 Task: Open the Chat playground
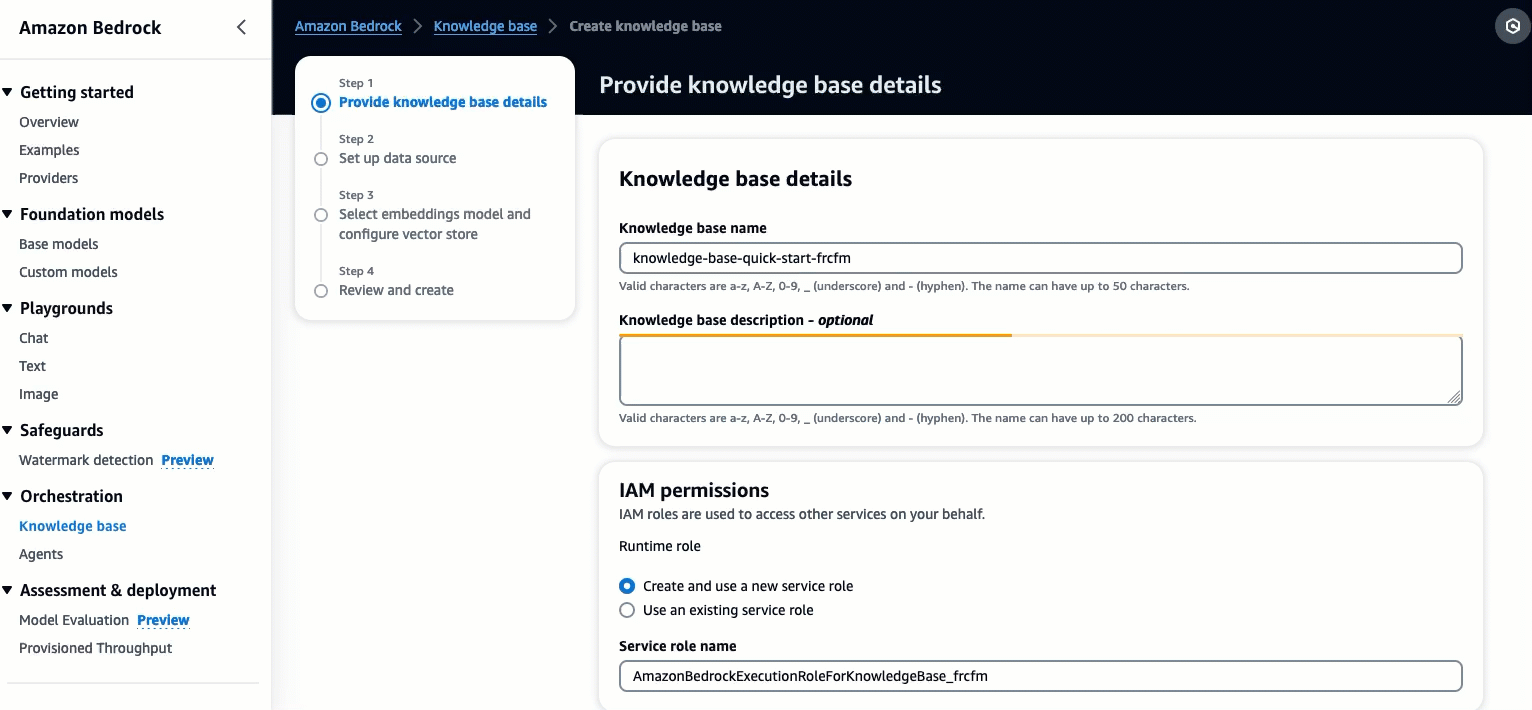34,338
